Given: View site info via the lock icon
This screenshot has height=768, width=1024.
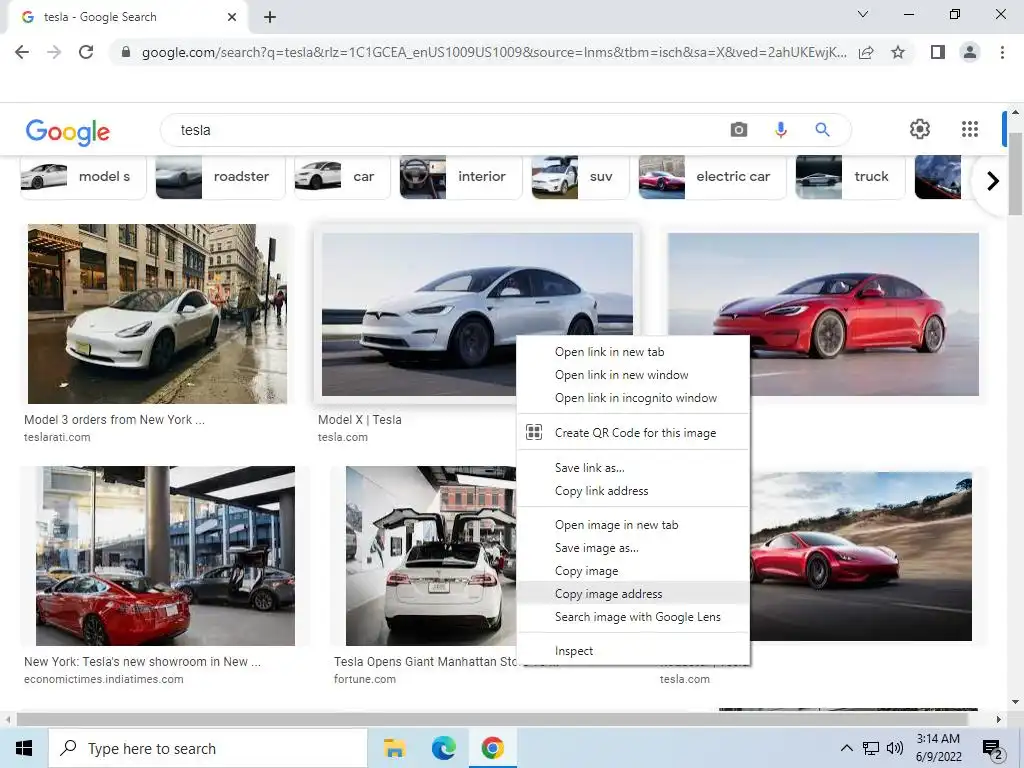Looking at the screenshot, I should tap(126, 52).
